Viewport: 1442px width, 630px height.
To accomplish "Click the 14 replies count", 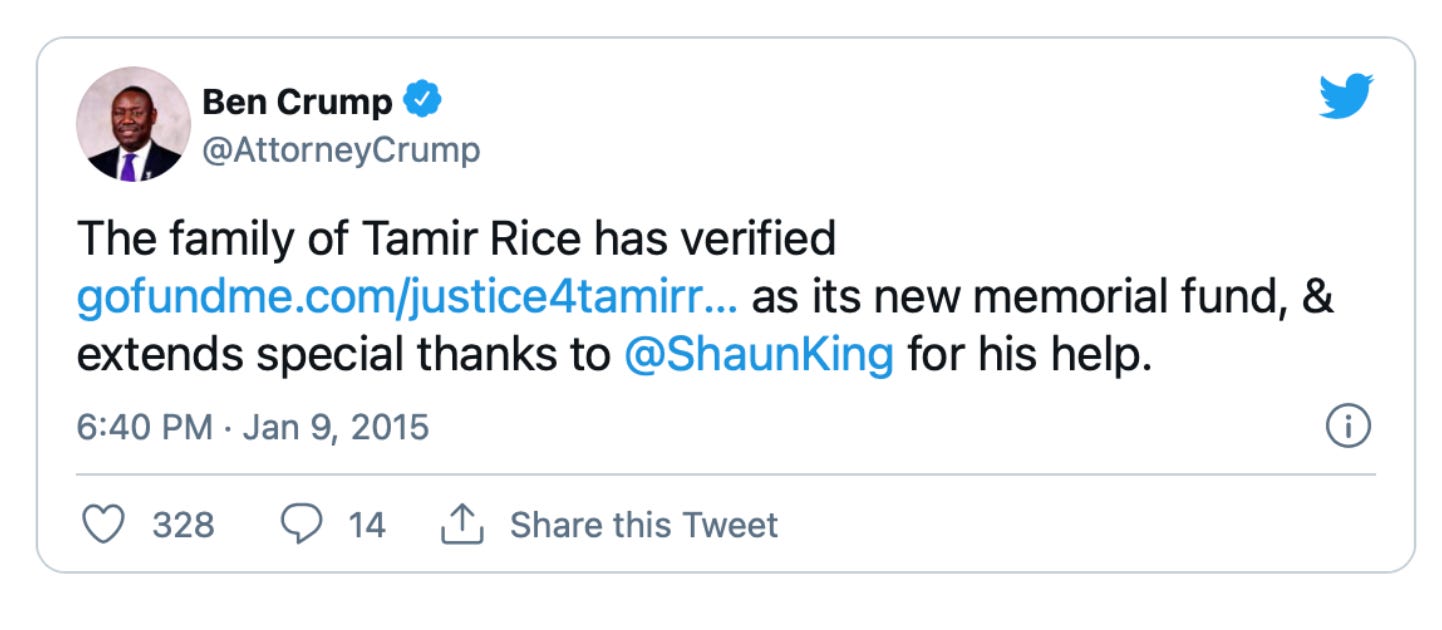I will tap(367, 525).
